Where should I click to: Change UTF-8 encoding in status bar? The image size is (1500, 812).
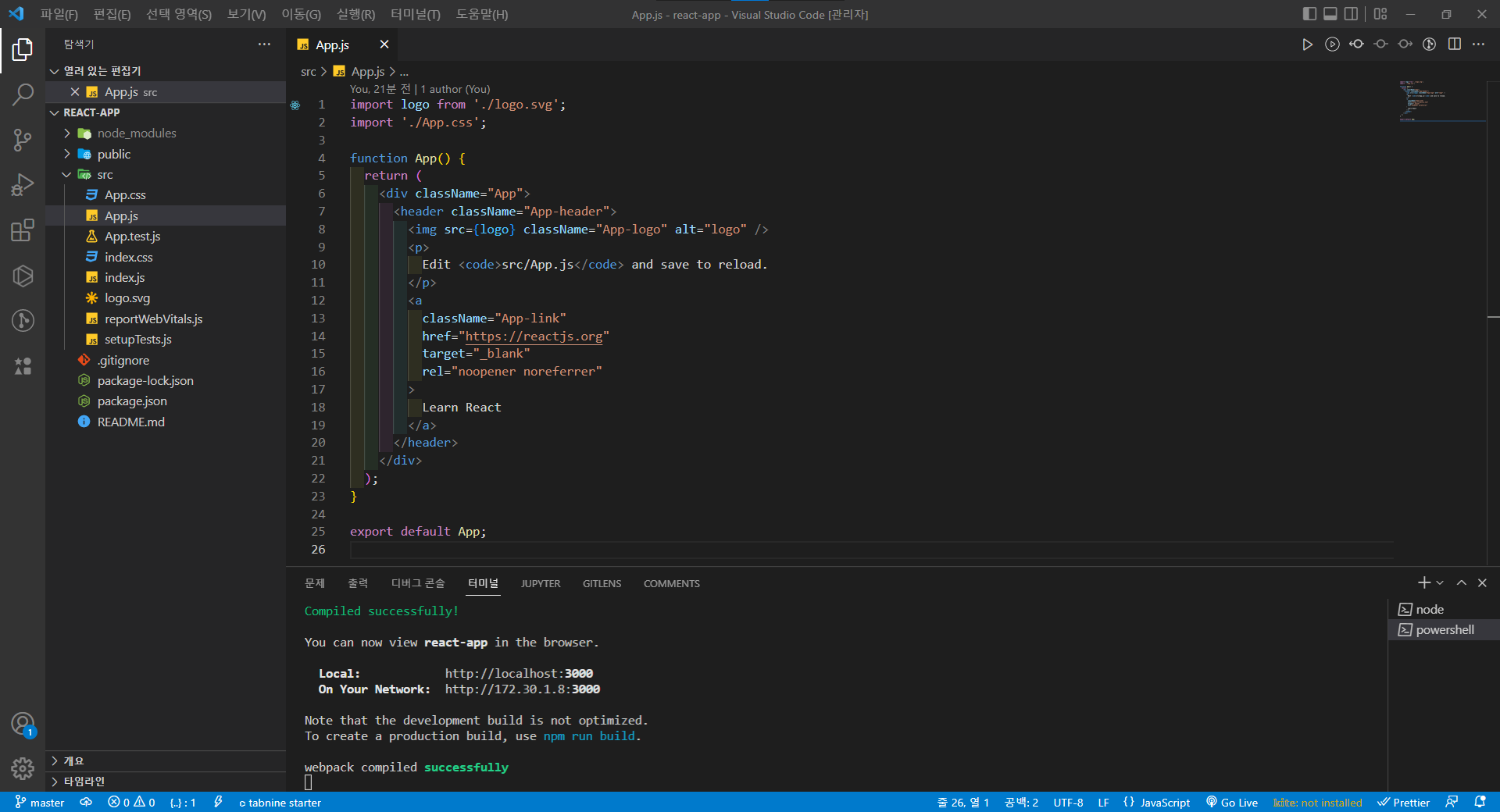click(x=1068, y=803)
